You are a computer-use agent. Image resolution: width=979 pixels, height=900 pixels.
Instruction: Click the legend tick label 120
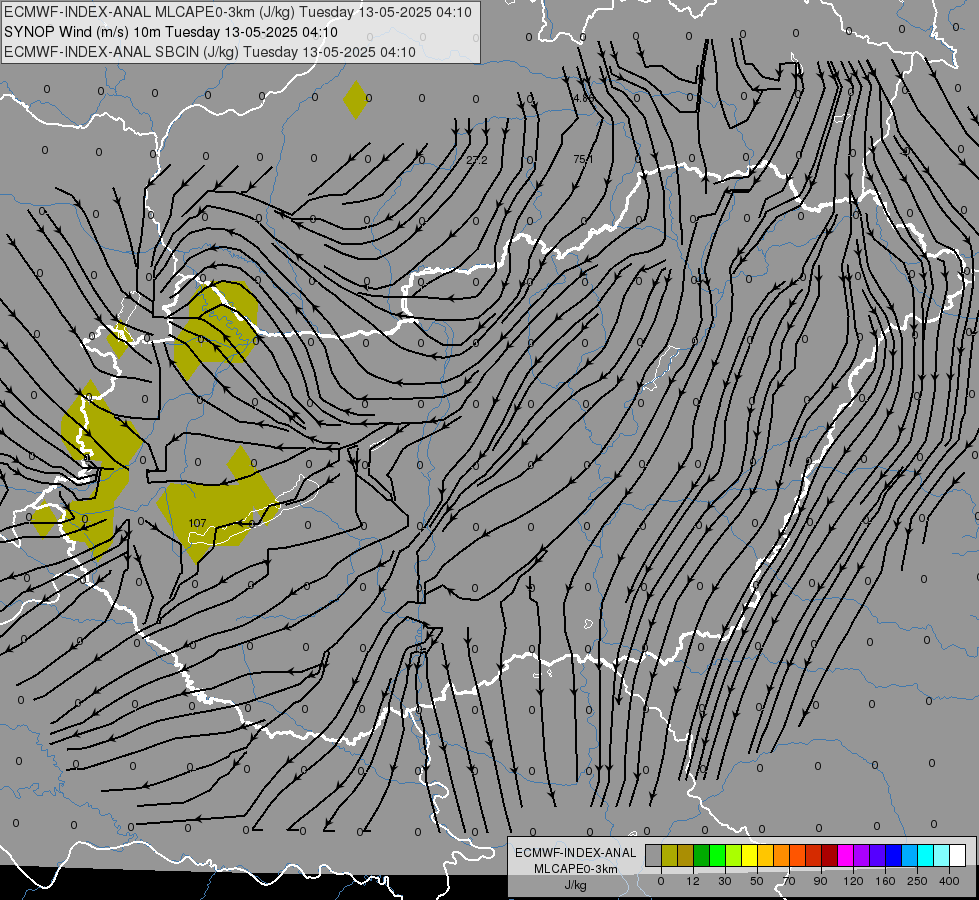[x=854, y=881]
